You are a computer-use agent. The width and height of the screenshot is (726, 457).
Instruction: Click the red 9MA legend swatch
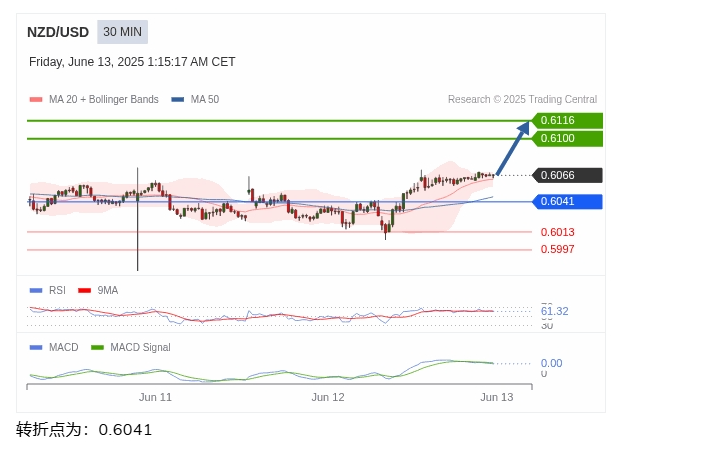pos(84,290)
